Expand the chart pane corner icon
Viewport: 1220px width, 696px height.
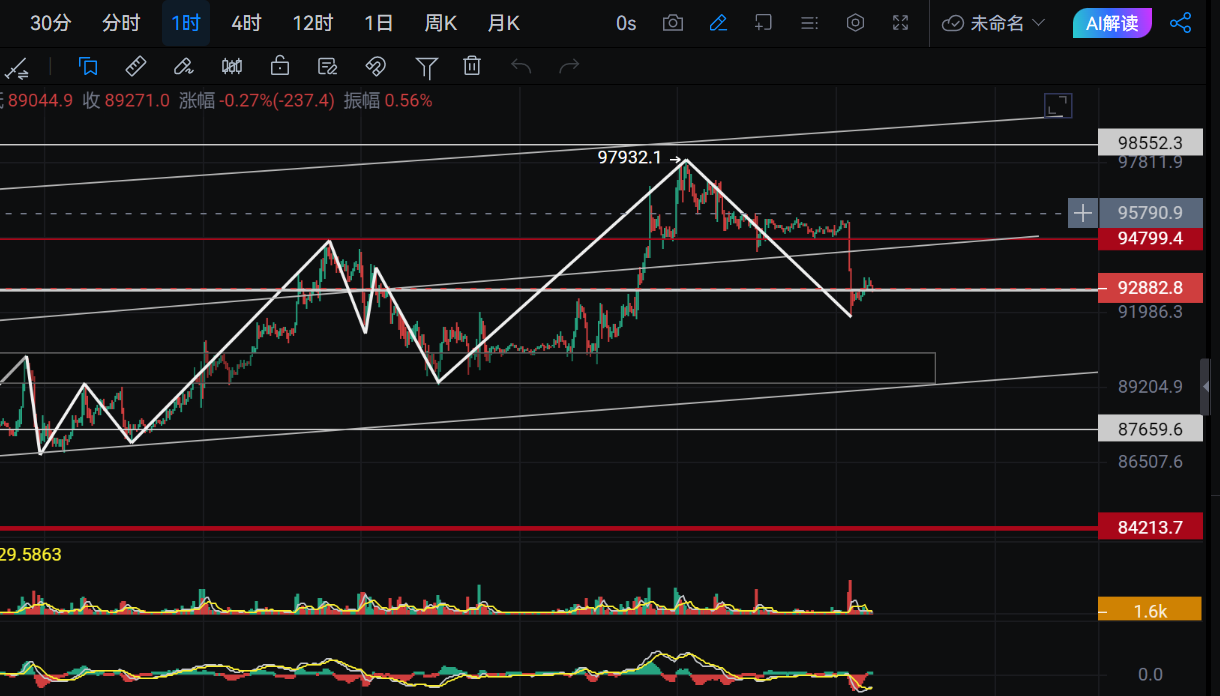click(1057, 106)
